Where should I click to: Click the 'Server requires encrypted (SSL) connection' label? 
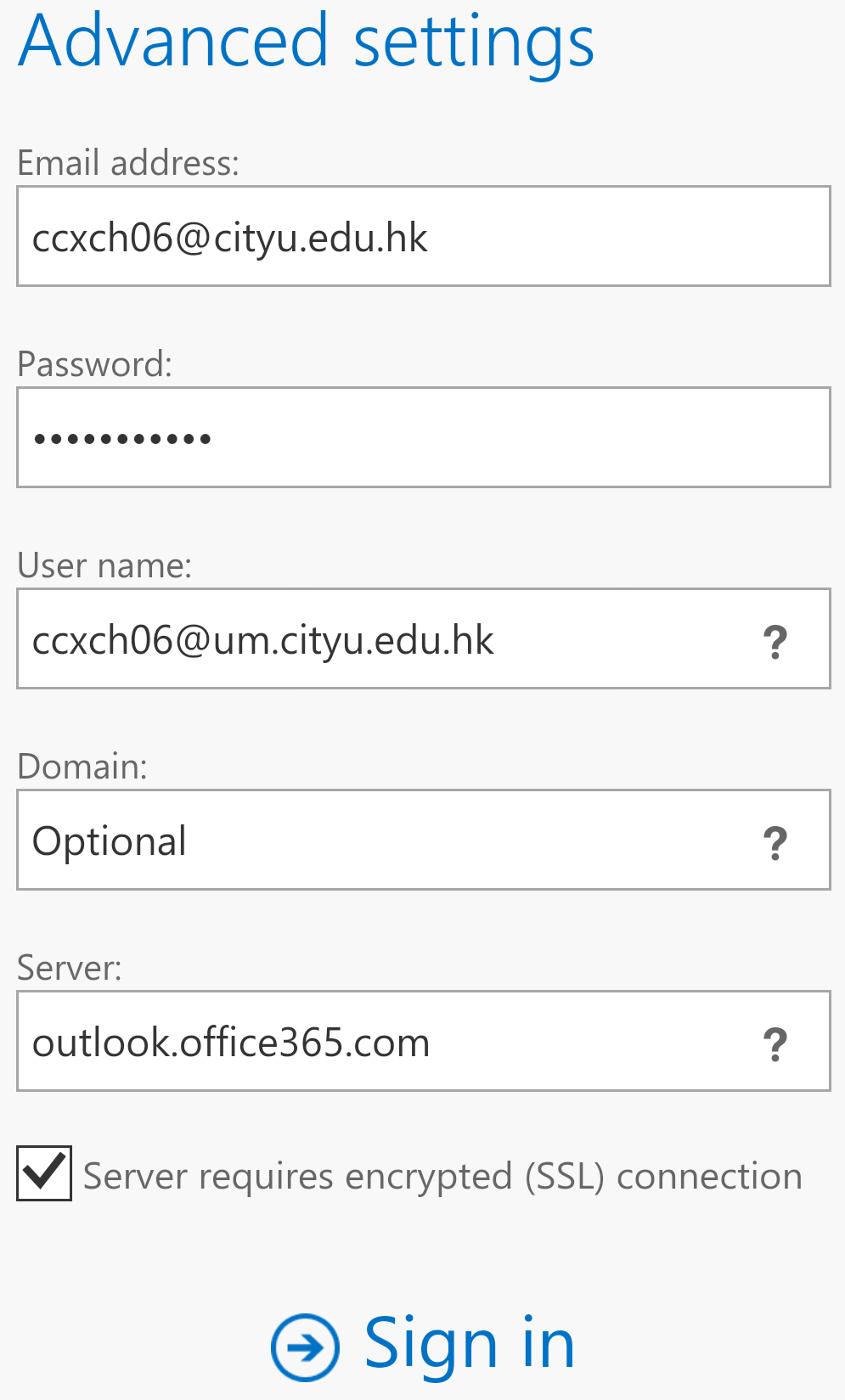point(442,1177)
